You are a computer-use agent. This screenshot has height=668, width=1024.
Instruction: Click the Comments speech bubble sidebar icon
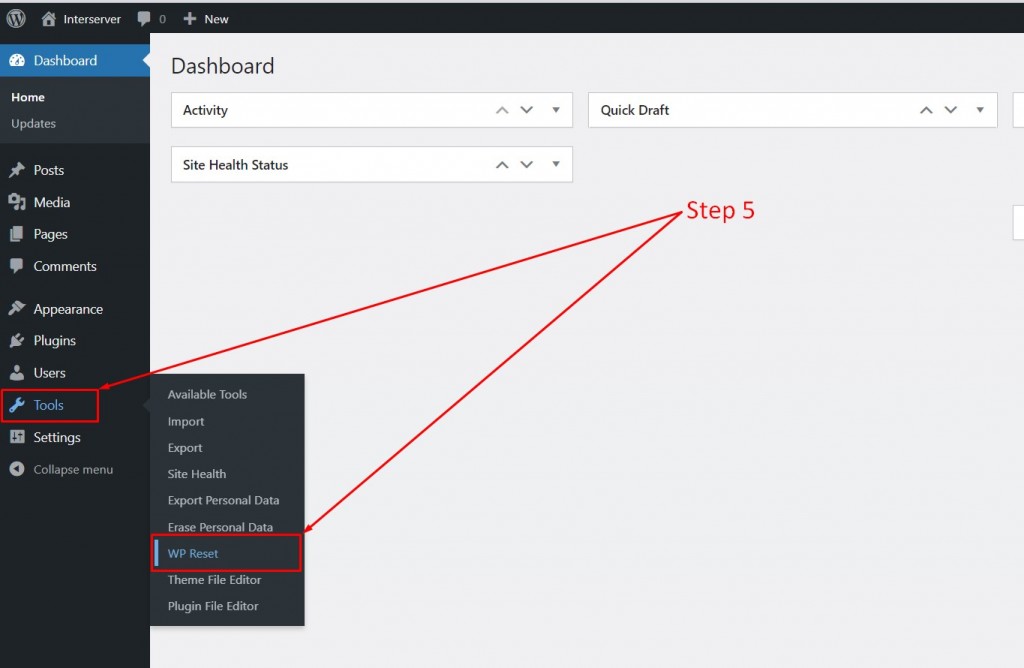coord(17,266)
